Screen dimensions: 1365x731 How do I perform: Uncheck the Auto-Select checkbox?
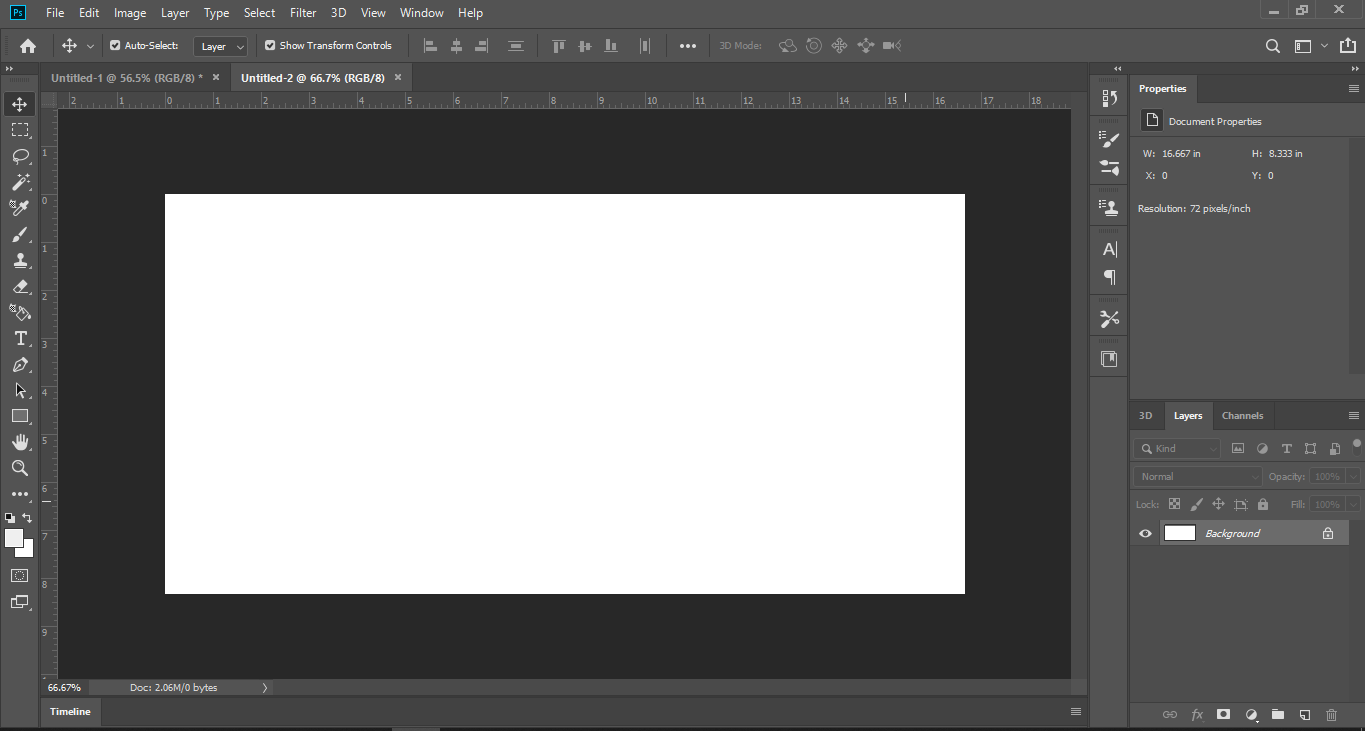[115, 45]
